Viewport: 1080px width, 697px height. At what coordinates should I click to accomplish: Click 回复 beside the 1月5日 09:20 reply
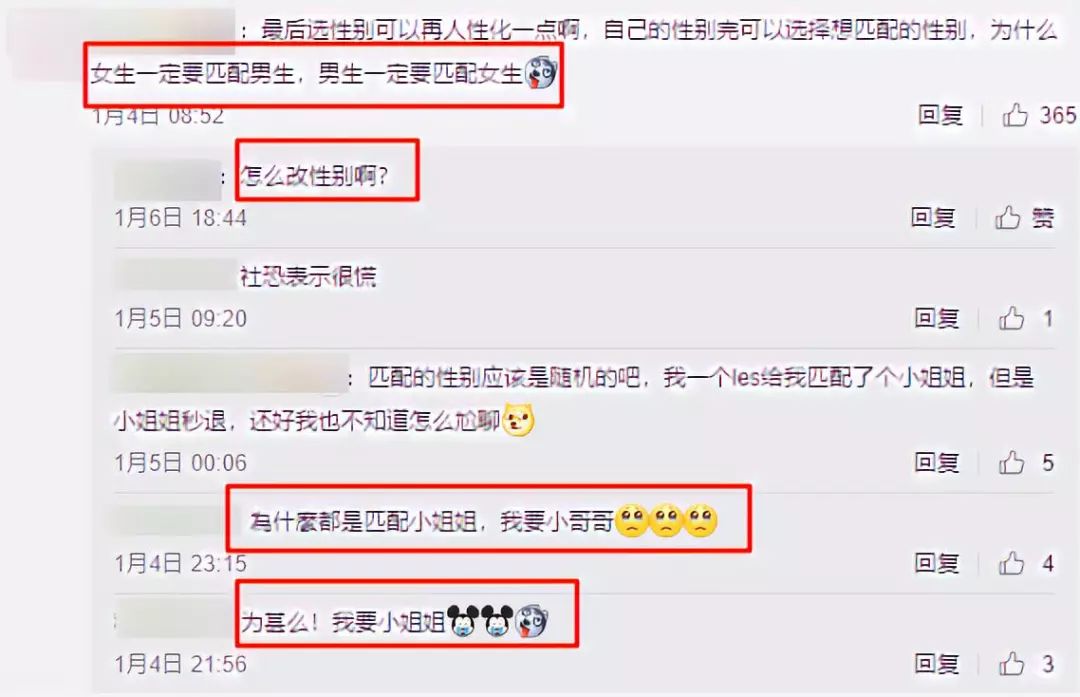(937, 318)
